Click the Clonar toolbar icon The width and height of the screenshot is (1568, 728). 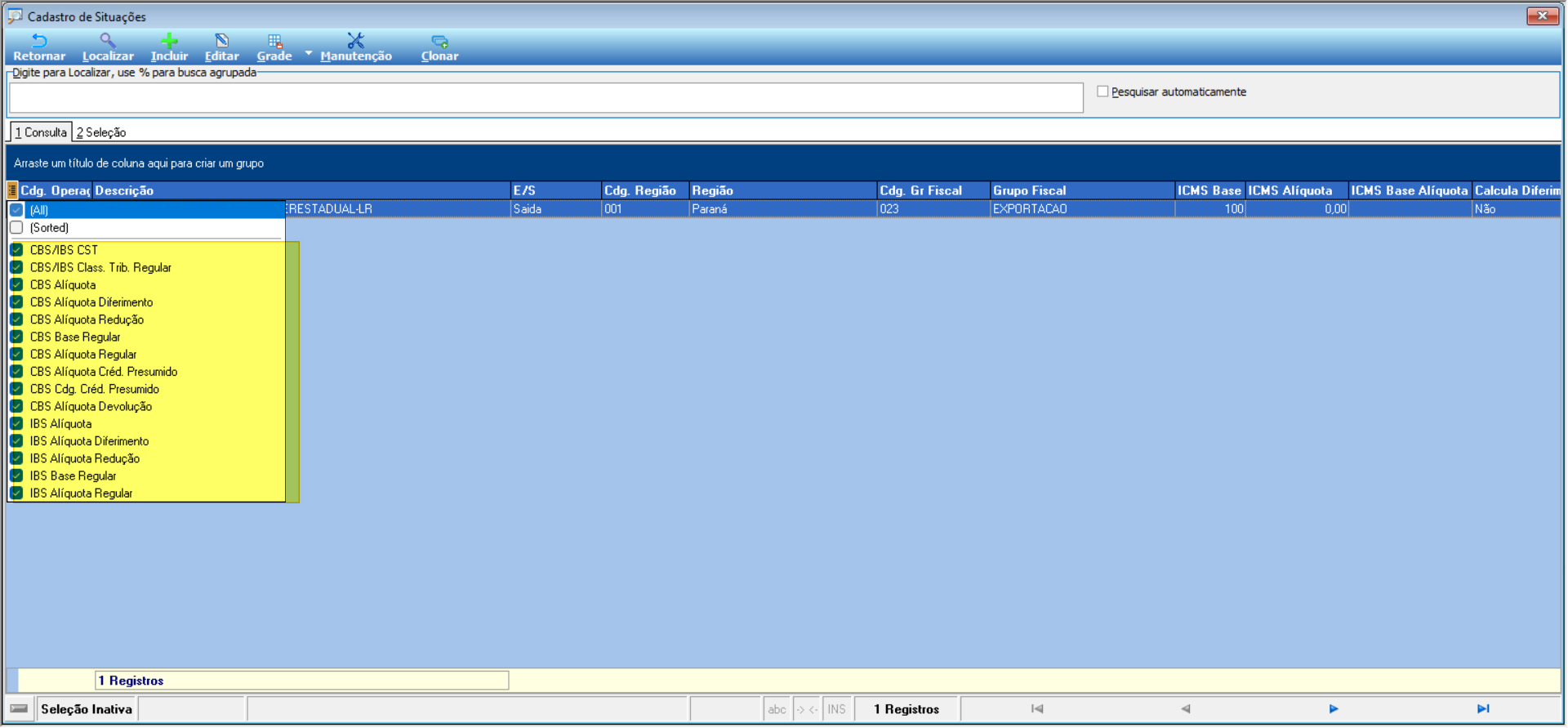point(439,41)
